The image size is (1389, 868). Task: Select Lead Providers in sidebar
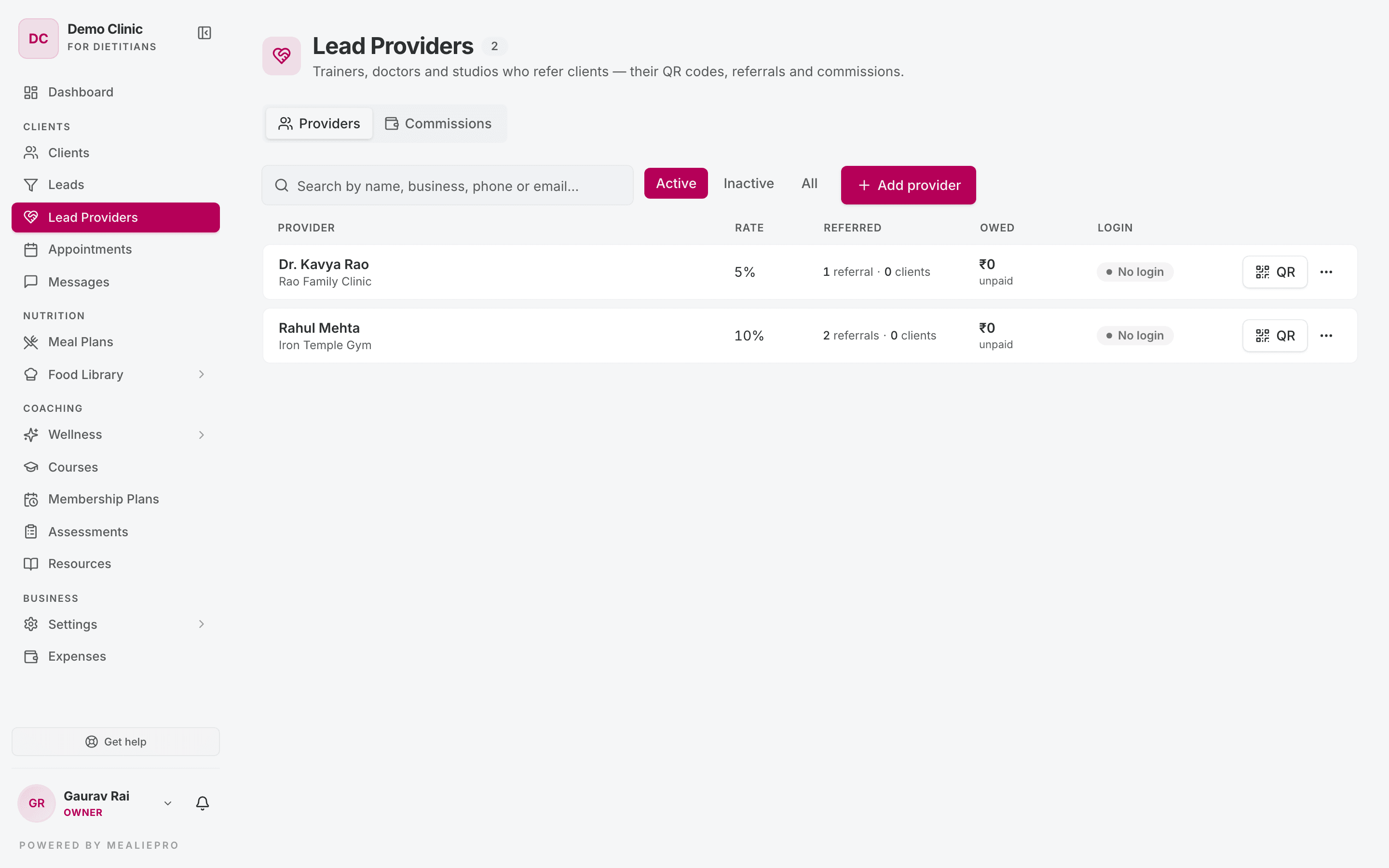115,217
